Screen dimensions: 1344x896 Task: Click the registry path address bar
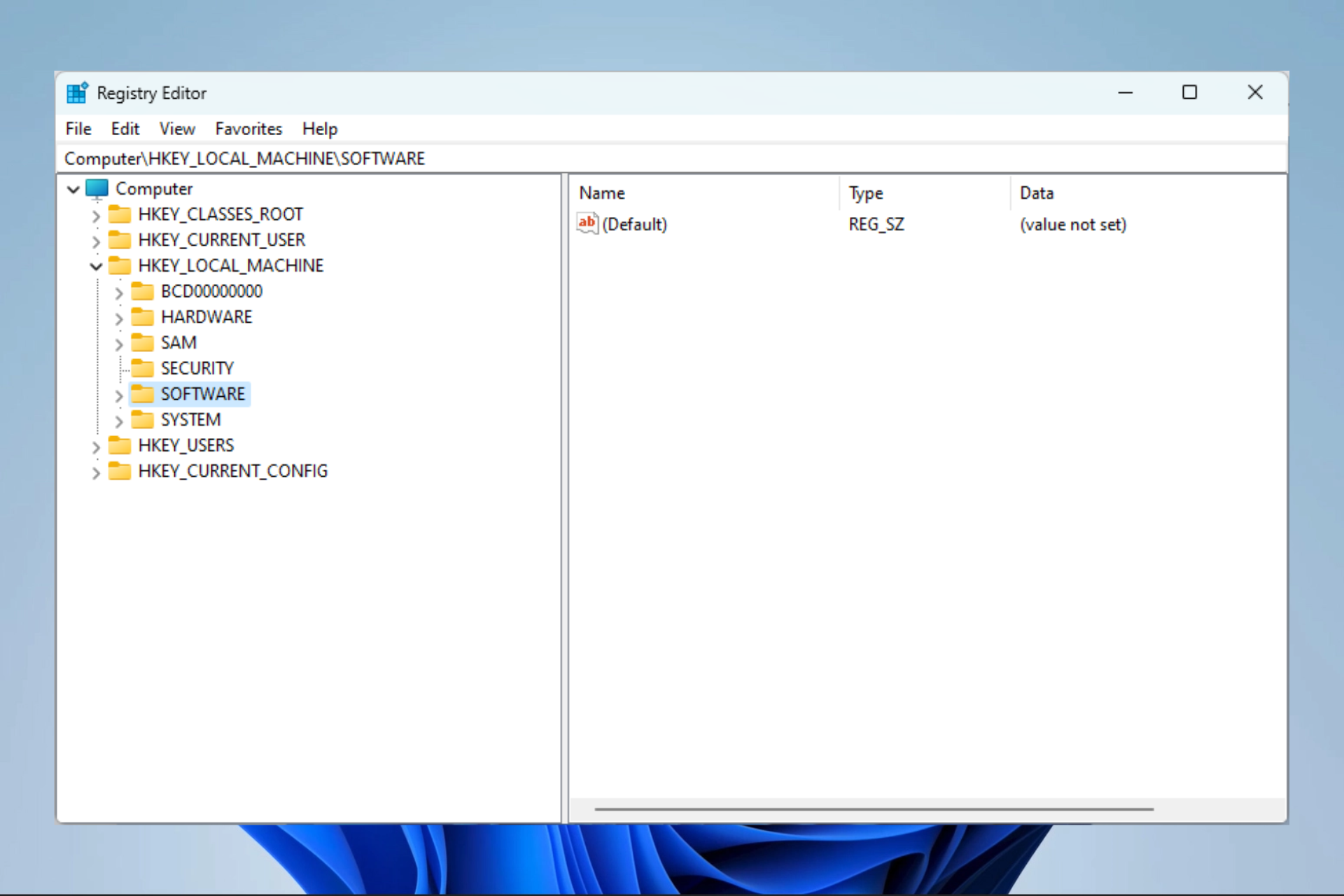[672, 158]
